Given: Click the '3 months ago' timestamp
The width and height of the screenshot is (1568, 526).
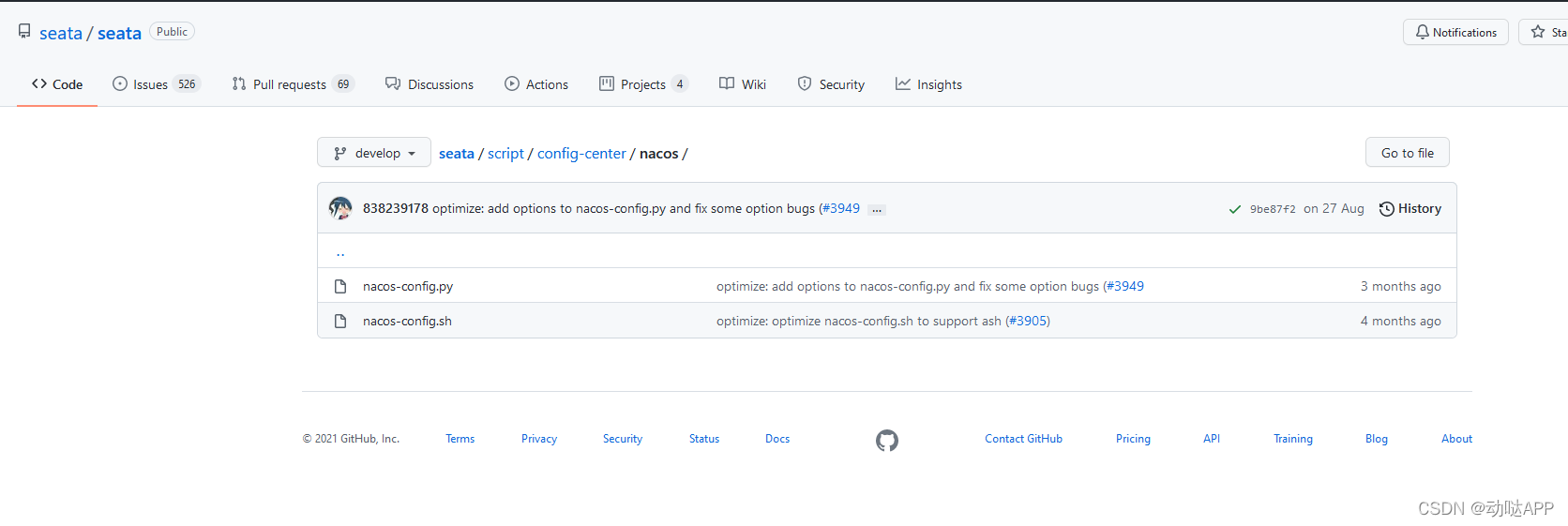Looking at the screenshot, I should 1400,286.
